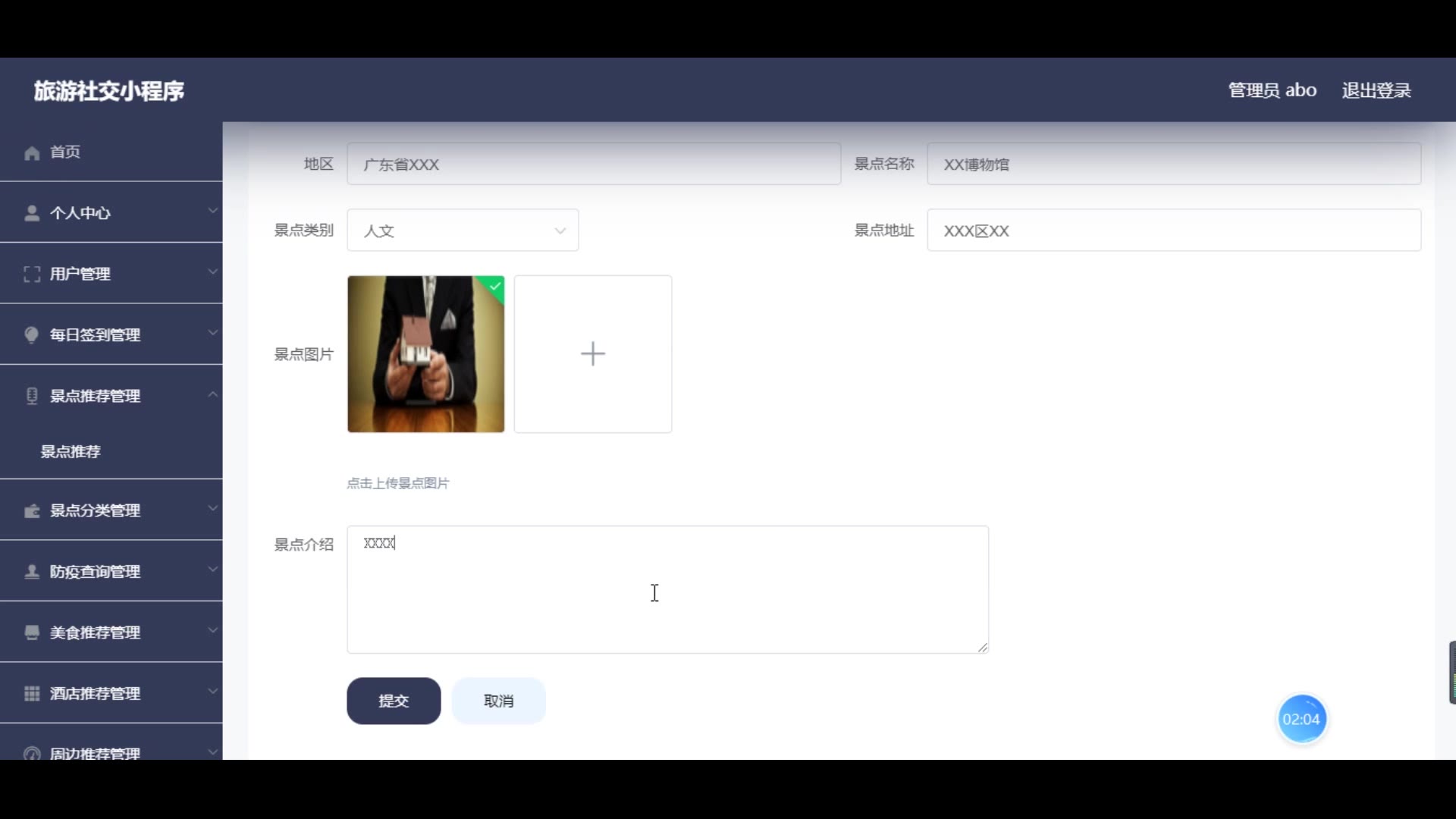Open 首页 menu item
Screen dimensions: 1456x819
(x=111, y=152)
